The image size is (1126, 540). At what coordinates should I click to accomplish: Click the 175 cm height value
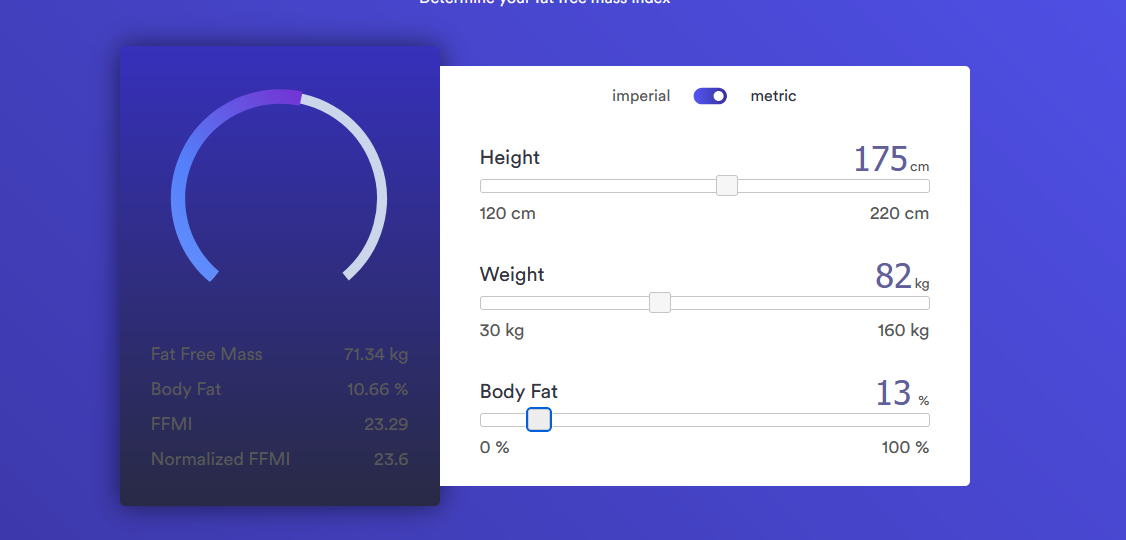click(x=890, y=159)
